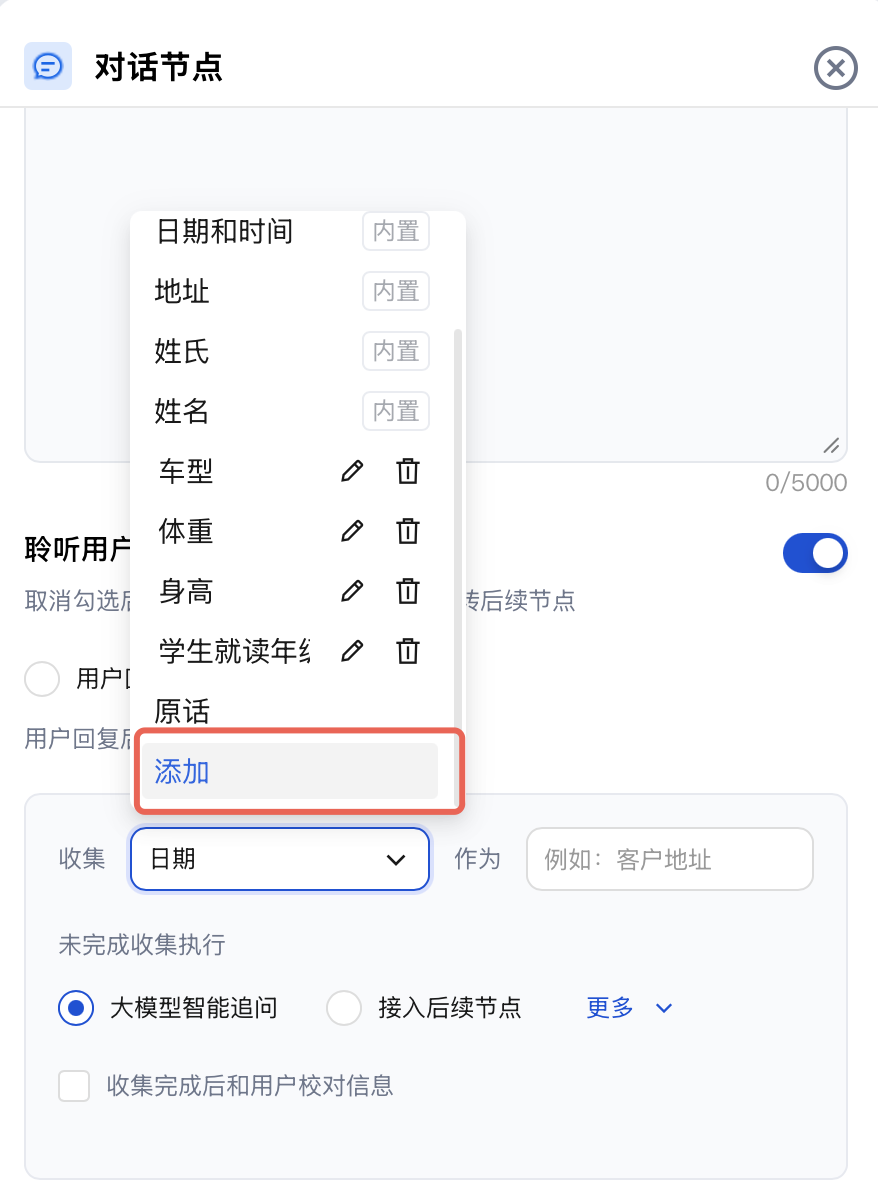Expand the 更多 options chevron
The width and height of the screenshot is (878, 1204).
pyautogui.click(x=663, y=1008)
